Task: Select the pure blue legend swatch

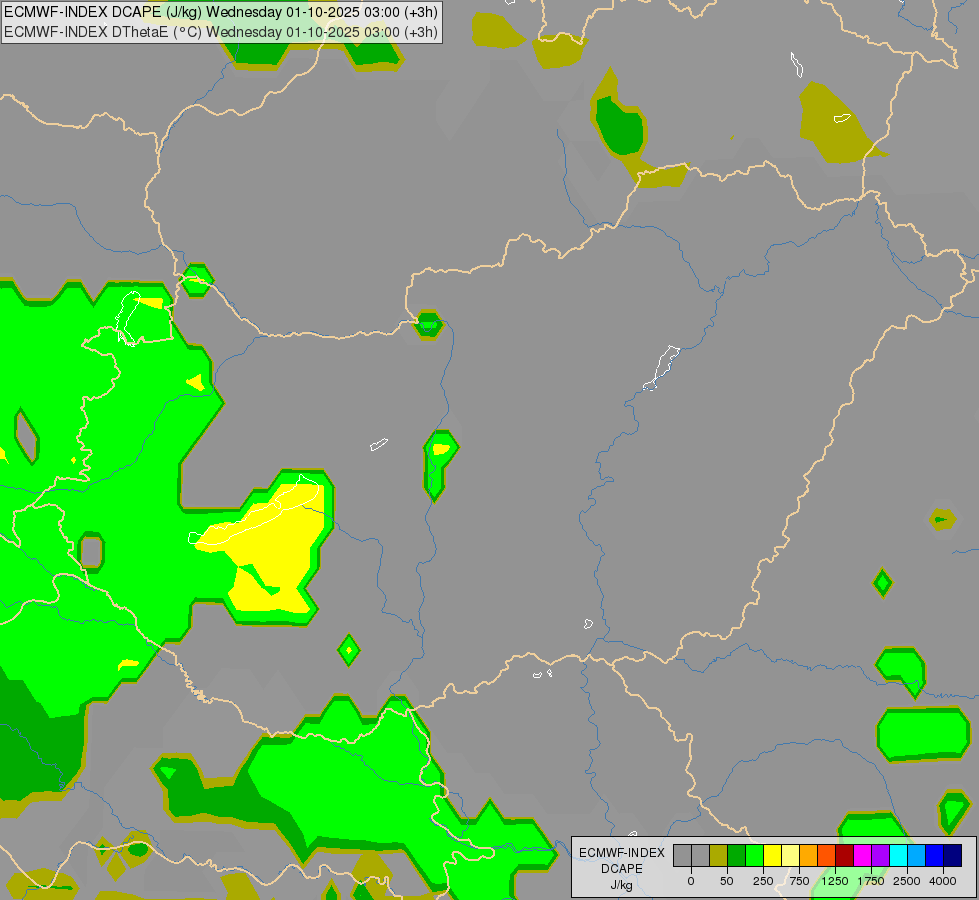Action: 935,856
